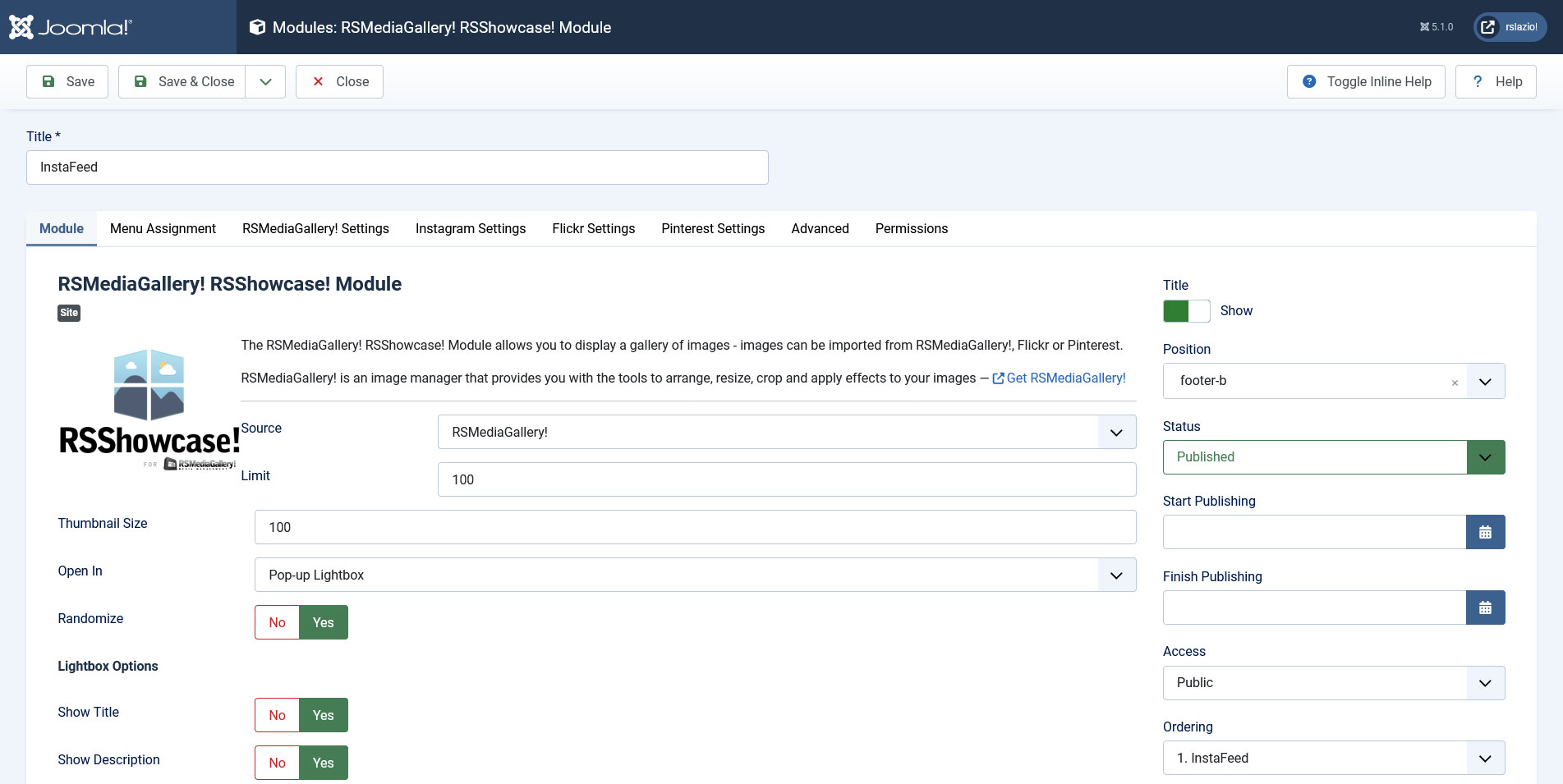The width and height of the screenshot is (1563, 784).
Task: Go to the Advanced tab
Action: pos(821,228)
